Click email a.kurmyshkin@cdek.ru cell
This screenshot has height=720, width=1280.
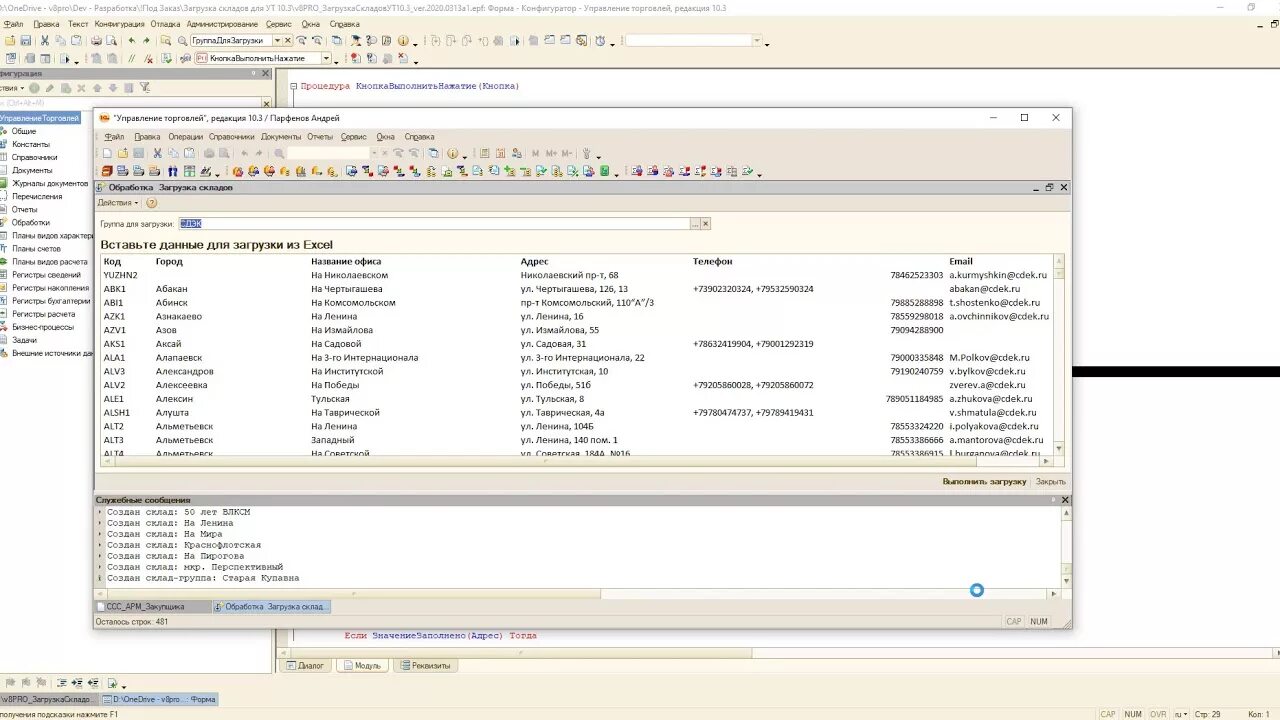pyautogui.click(x=998, y=275)
